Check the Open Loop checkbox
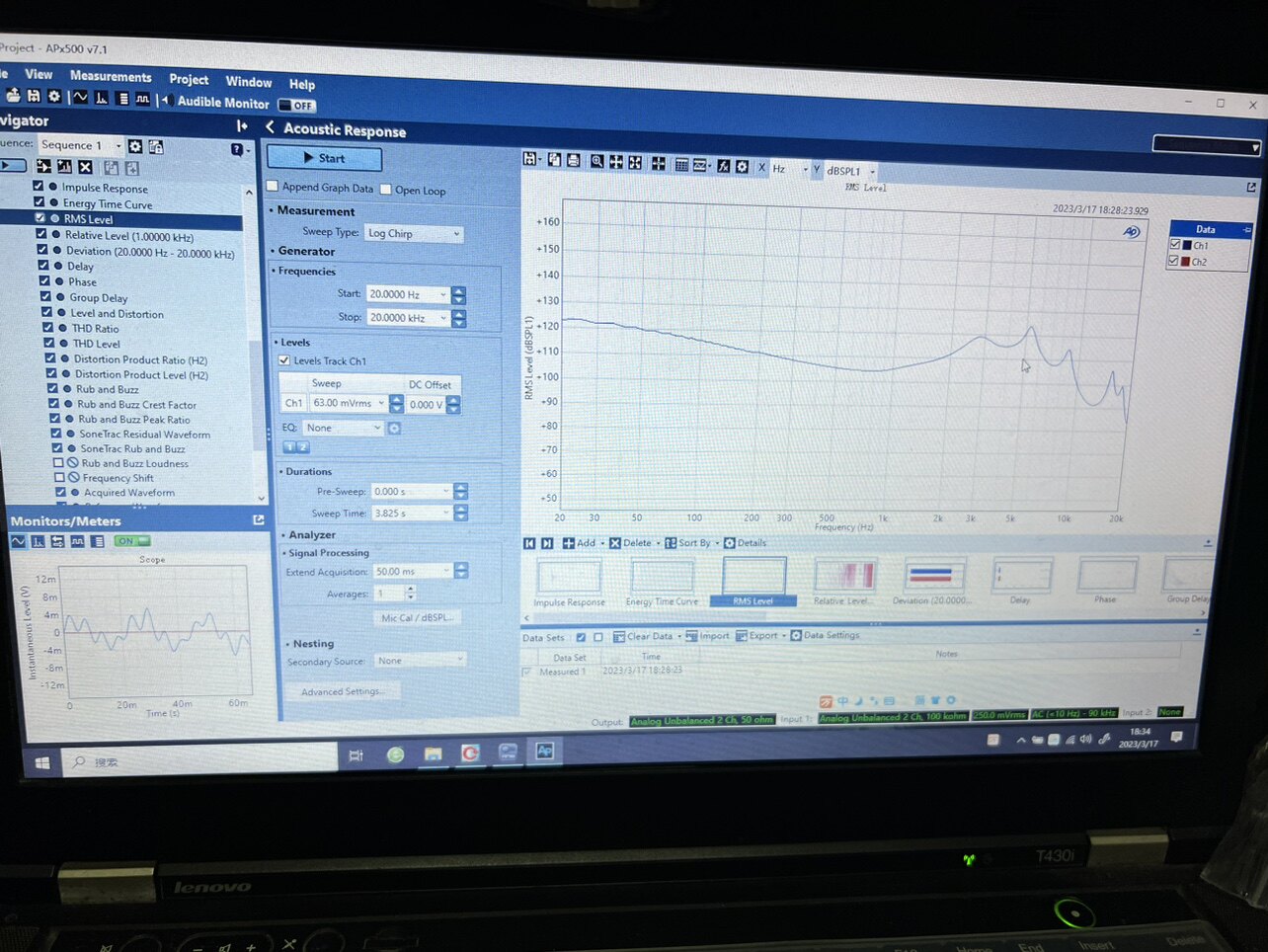This screenshot has width=1268, height=952. tap(386, 190)
